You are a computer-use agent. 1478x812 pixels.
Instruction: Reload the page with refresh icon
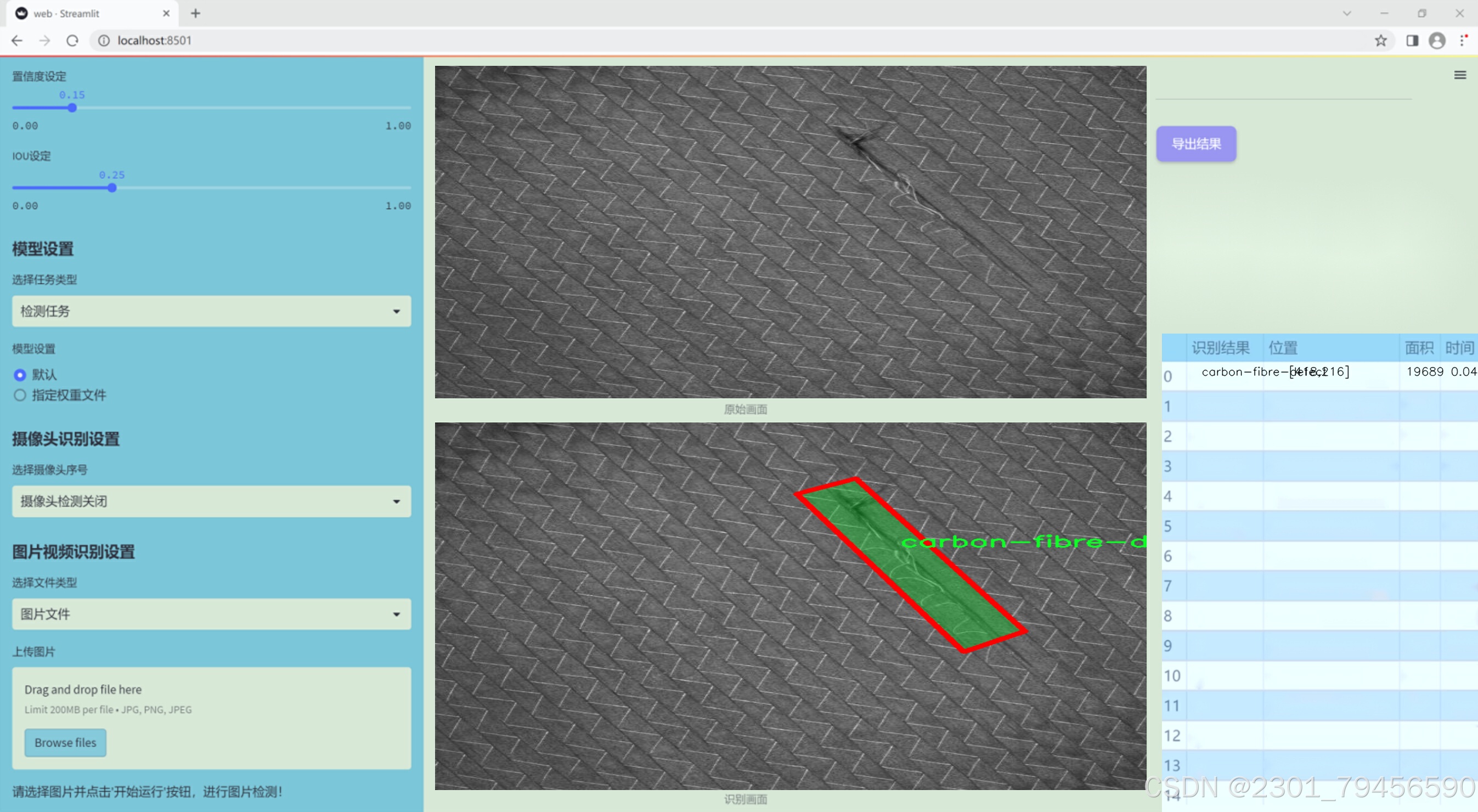[x=72, y=41]
